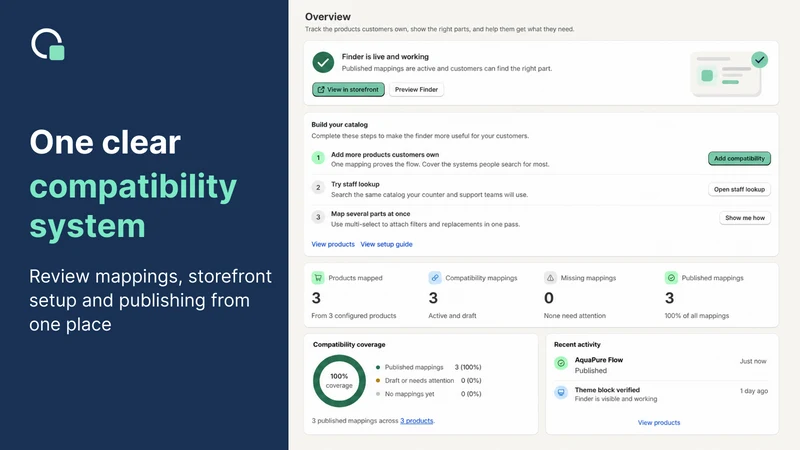Click the Theme block verified icon

pos(561,392)
